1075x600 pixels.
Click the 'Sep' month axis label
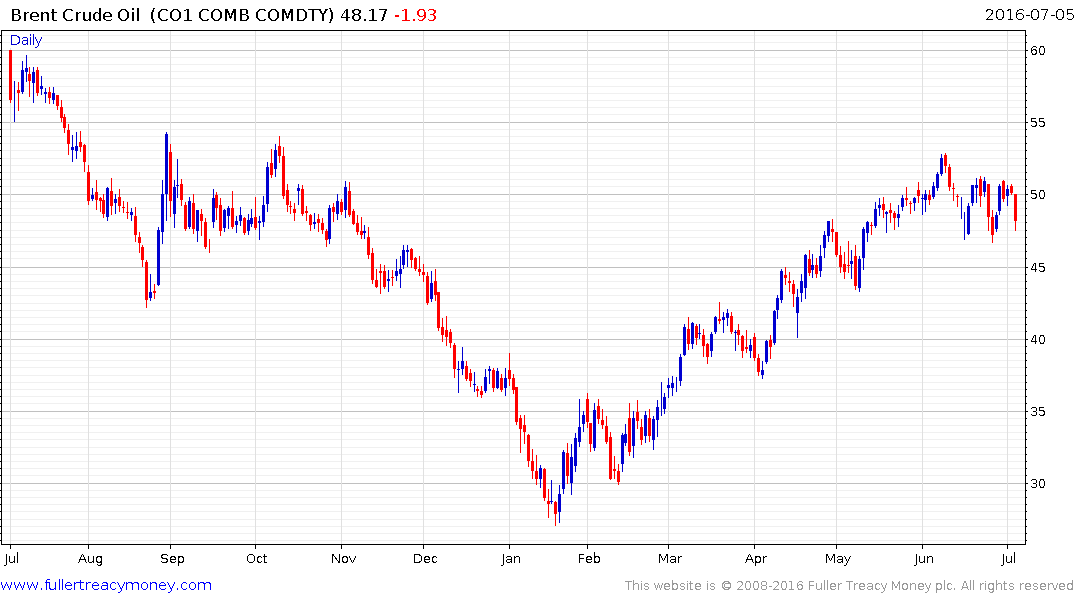(x=172, y=559)
